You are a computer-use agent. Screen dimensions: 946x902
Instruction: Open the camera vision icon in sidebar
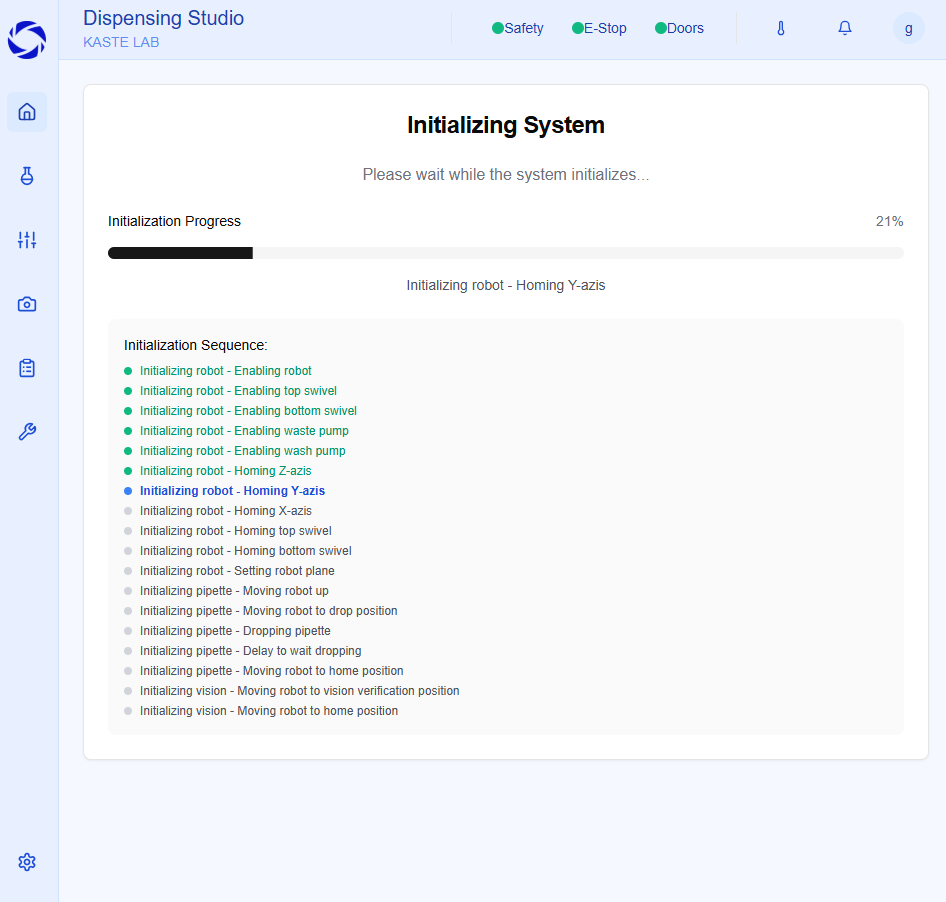point(27,304)
